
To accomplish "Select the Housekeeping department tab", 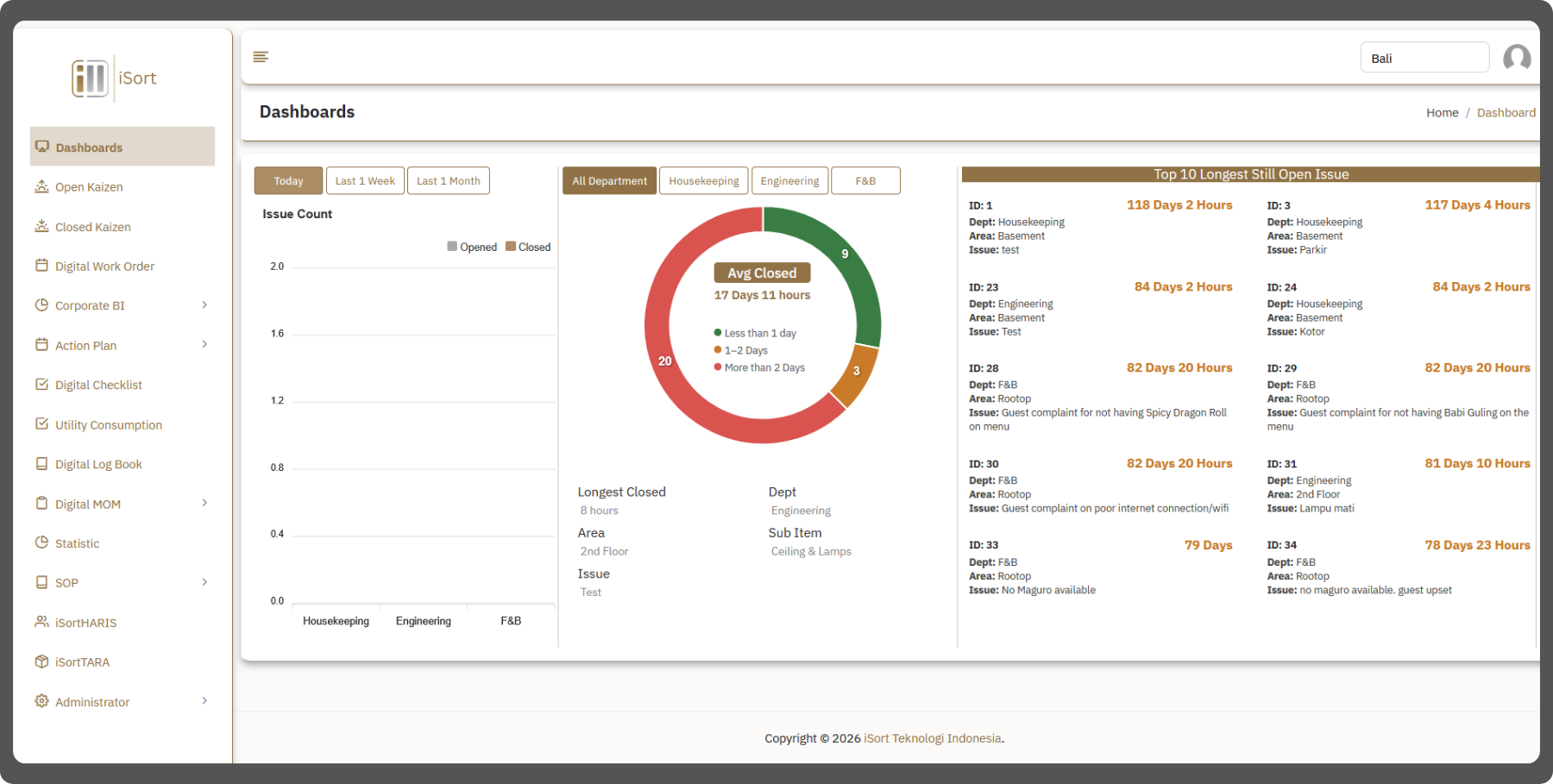I will coord(703,181).
